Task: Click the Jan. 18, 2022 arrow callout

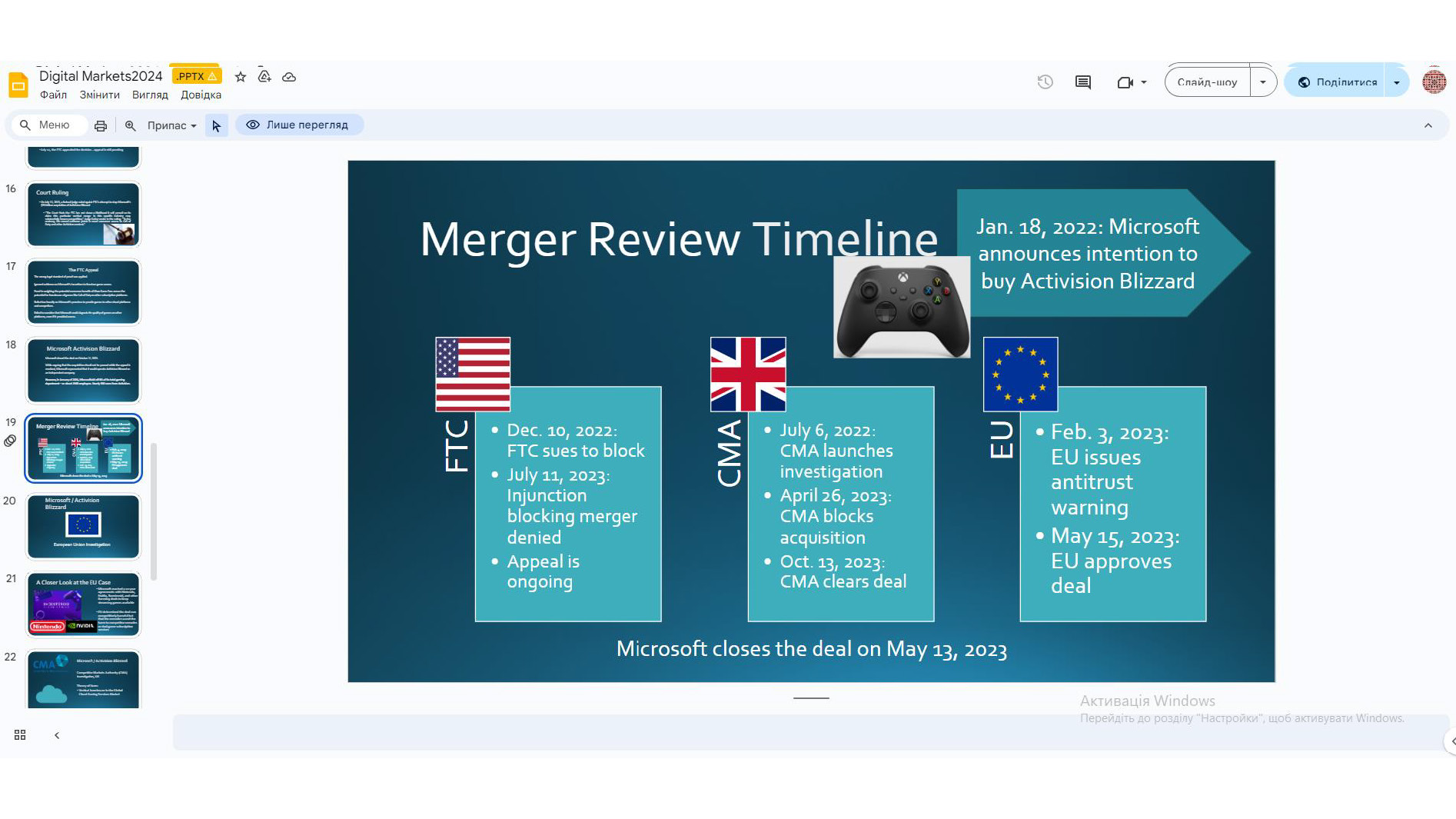Action: [1102, 253]
